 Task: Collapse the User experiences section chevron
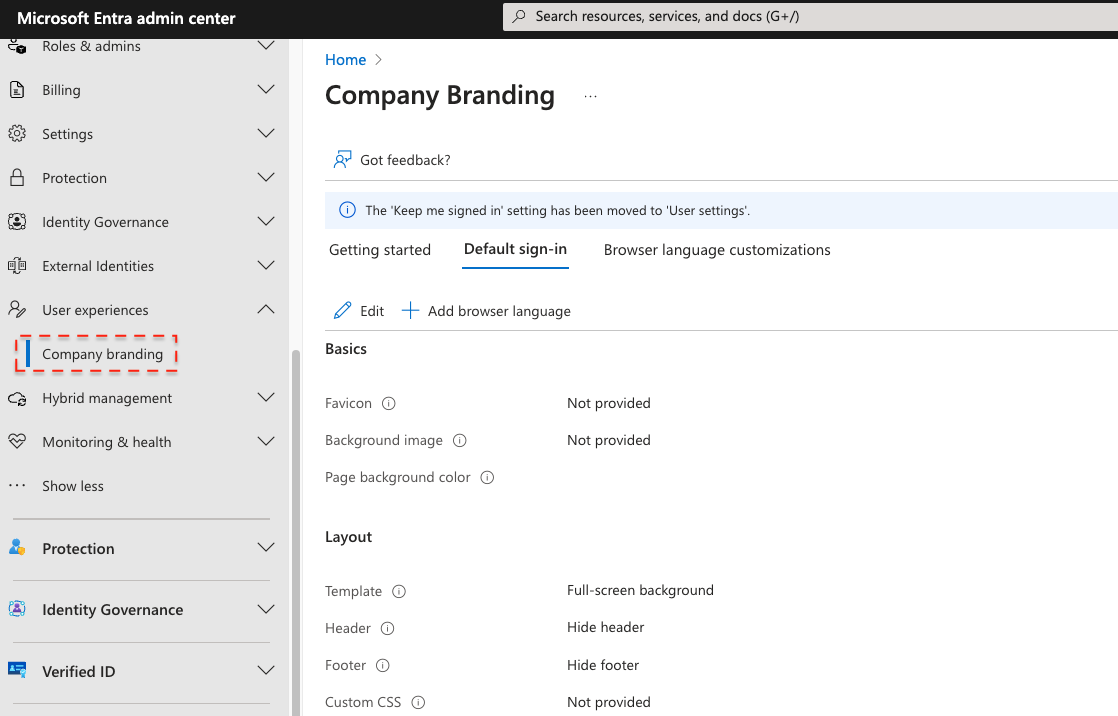click(x=266, y=310)
